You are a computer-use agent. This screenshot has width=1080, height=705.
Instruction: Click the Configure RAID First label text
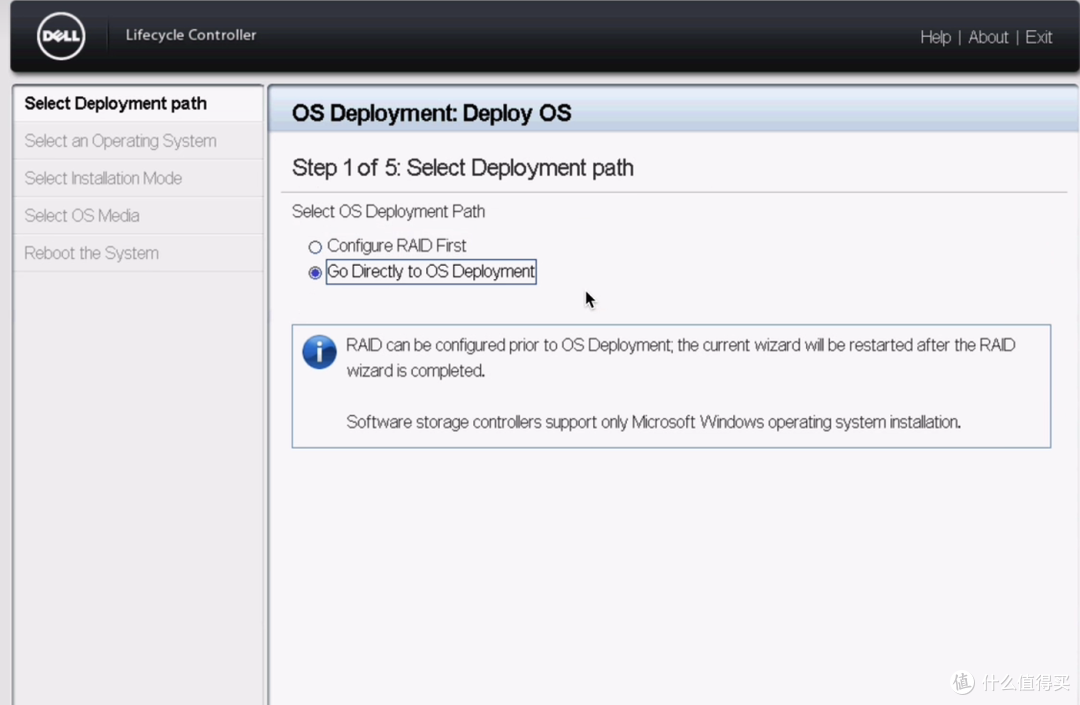click(x=396, y=246)
